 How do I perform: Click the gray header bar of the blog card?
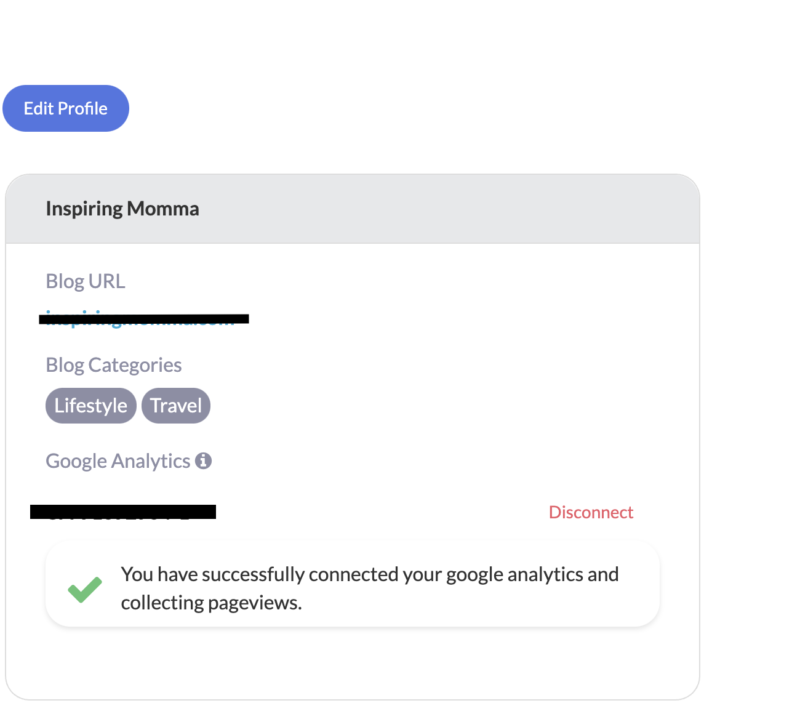tap(353, 209)
